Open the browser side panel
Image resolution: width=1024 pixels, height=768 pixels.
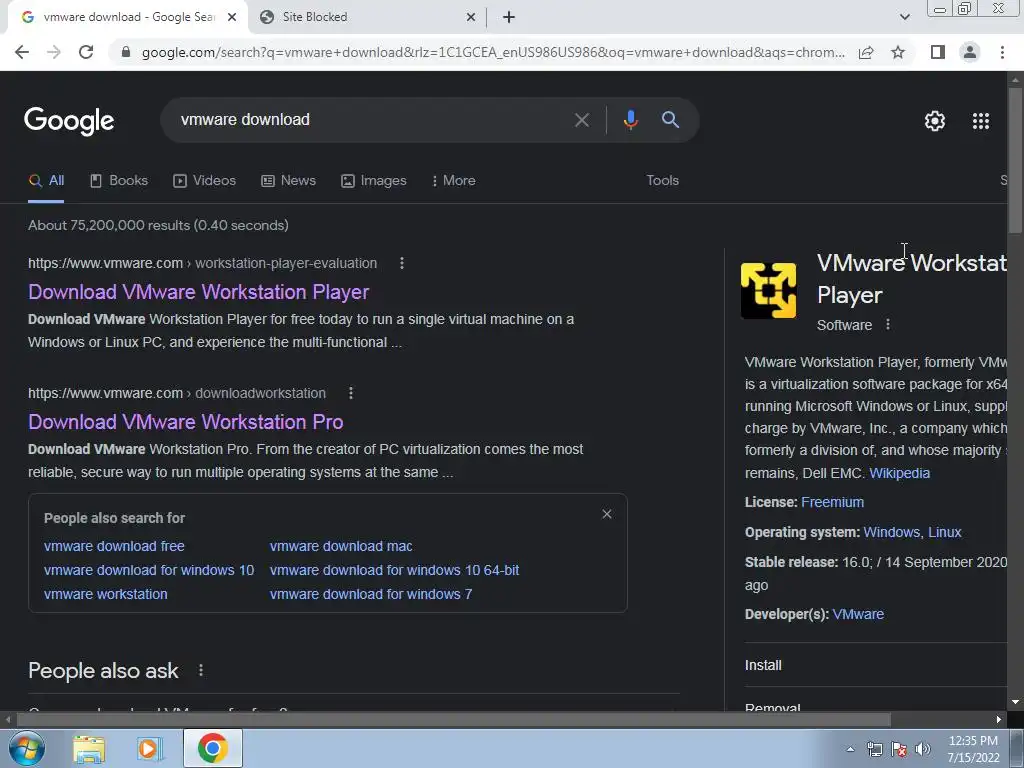click(x=938, y=52)
